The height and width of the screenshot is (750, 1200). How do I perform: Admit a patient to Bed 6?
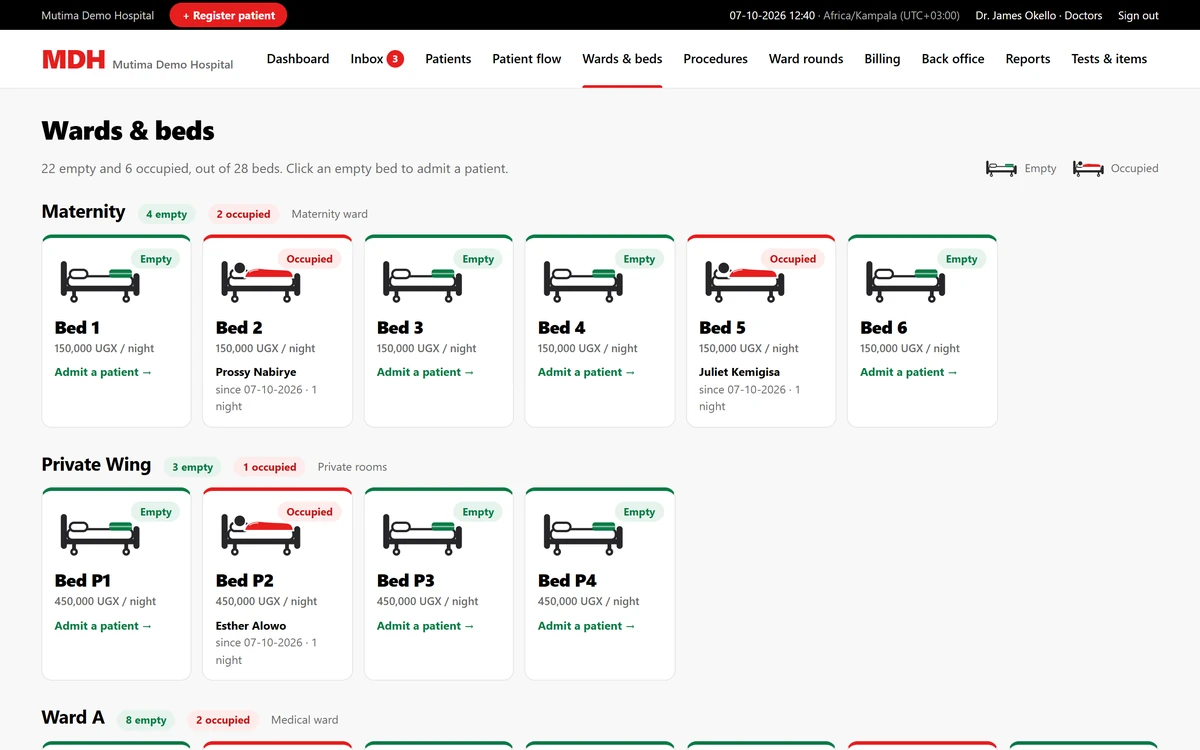pos(909,372)
